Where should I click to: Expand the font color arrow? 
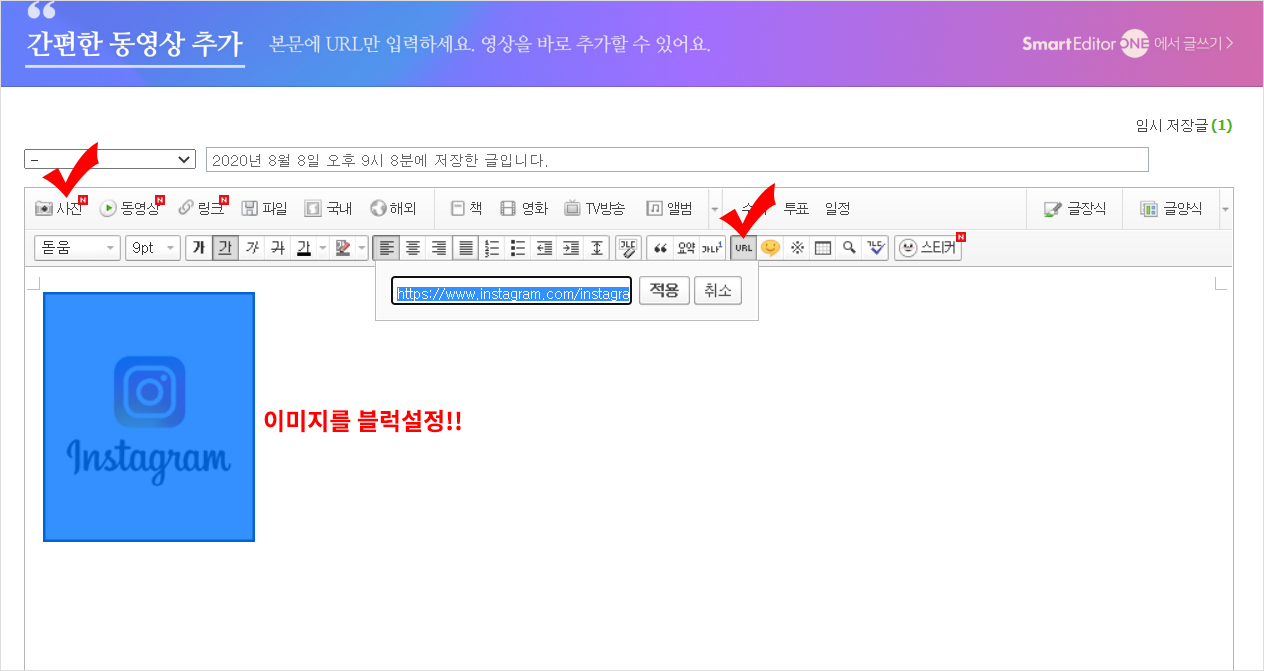(x=323, y=248)
